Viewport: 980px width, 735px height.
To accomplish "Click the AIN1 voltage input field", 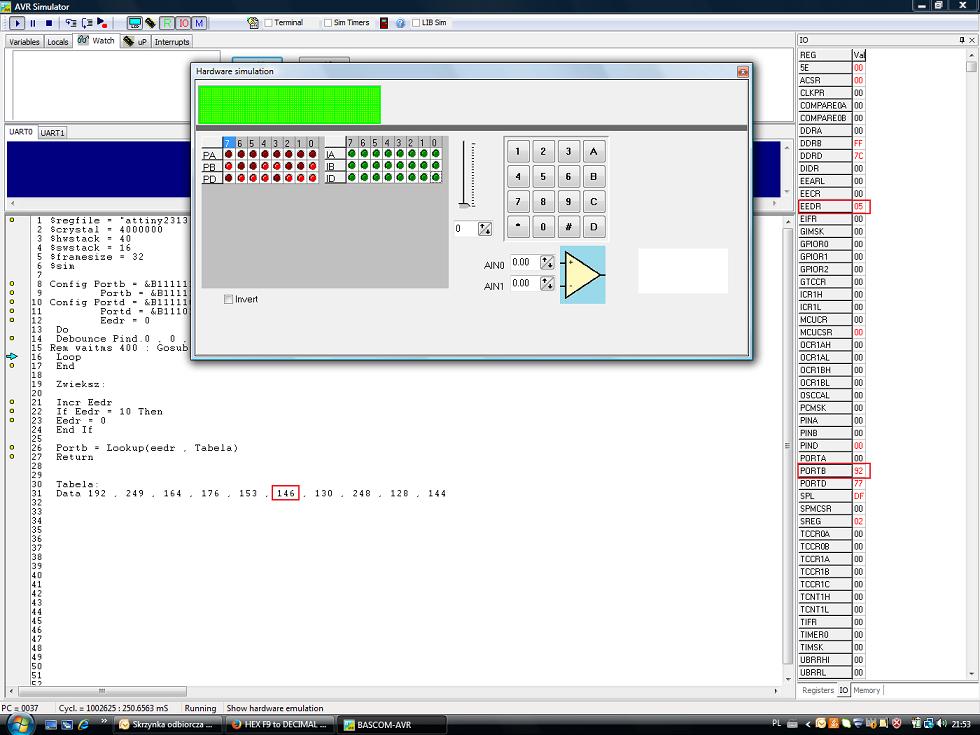I will click(525, 283).
